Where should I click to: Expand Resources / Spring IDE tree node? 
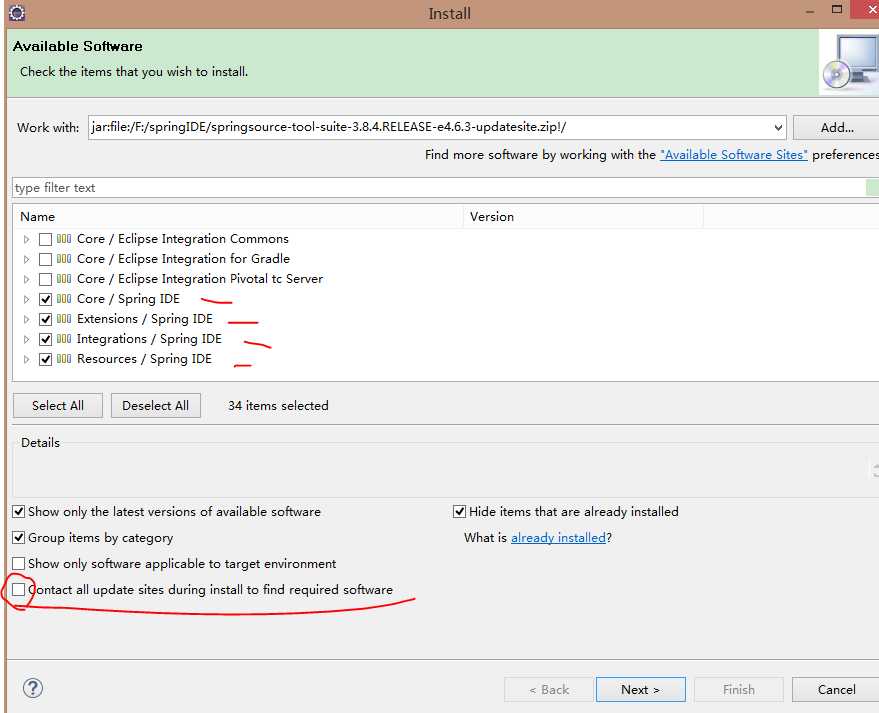[26, 359]
